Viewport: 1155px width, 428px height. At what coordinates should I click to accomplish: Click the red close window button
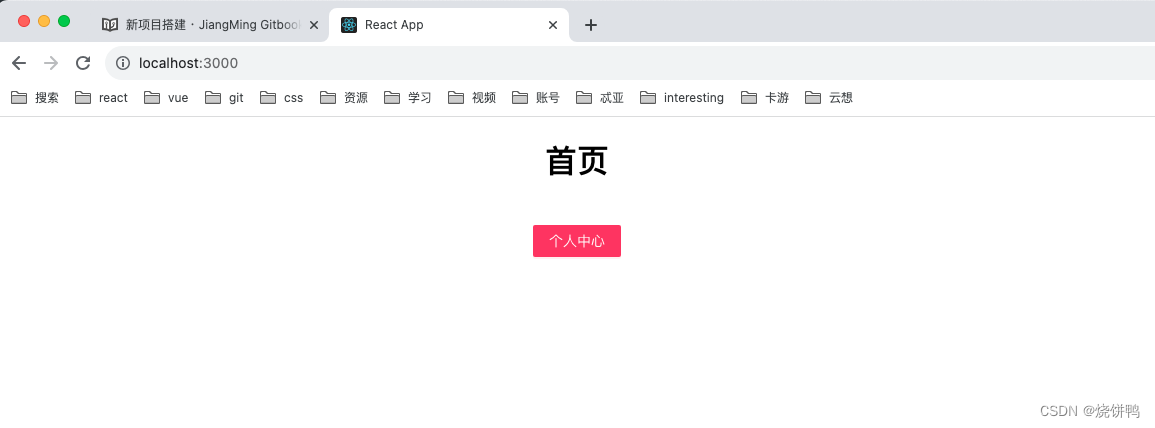pos(24,21)
